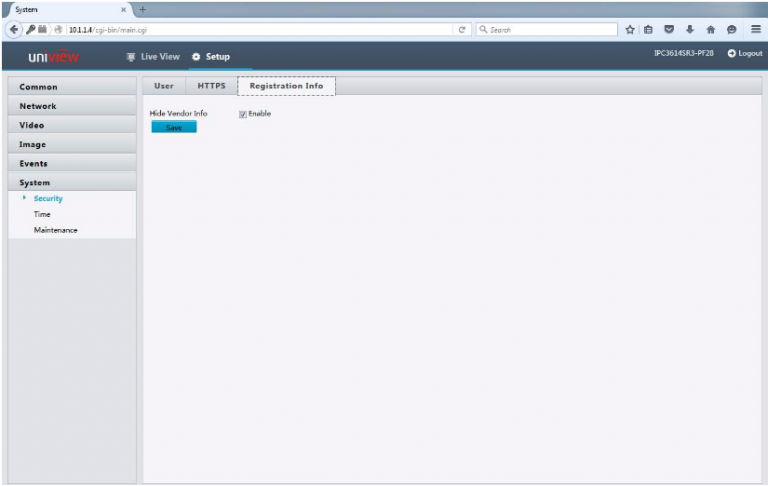Open Maintenance in the System submenu
Screen dimensions: 768x486
click(55, 230)
